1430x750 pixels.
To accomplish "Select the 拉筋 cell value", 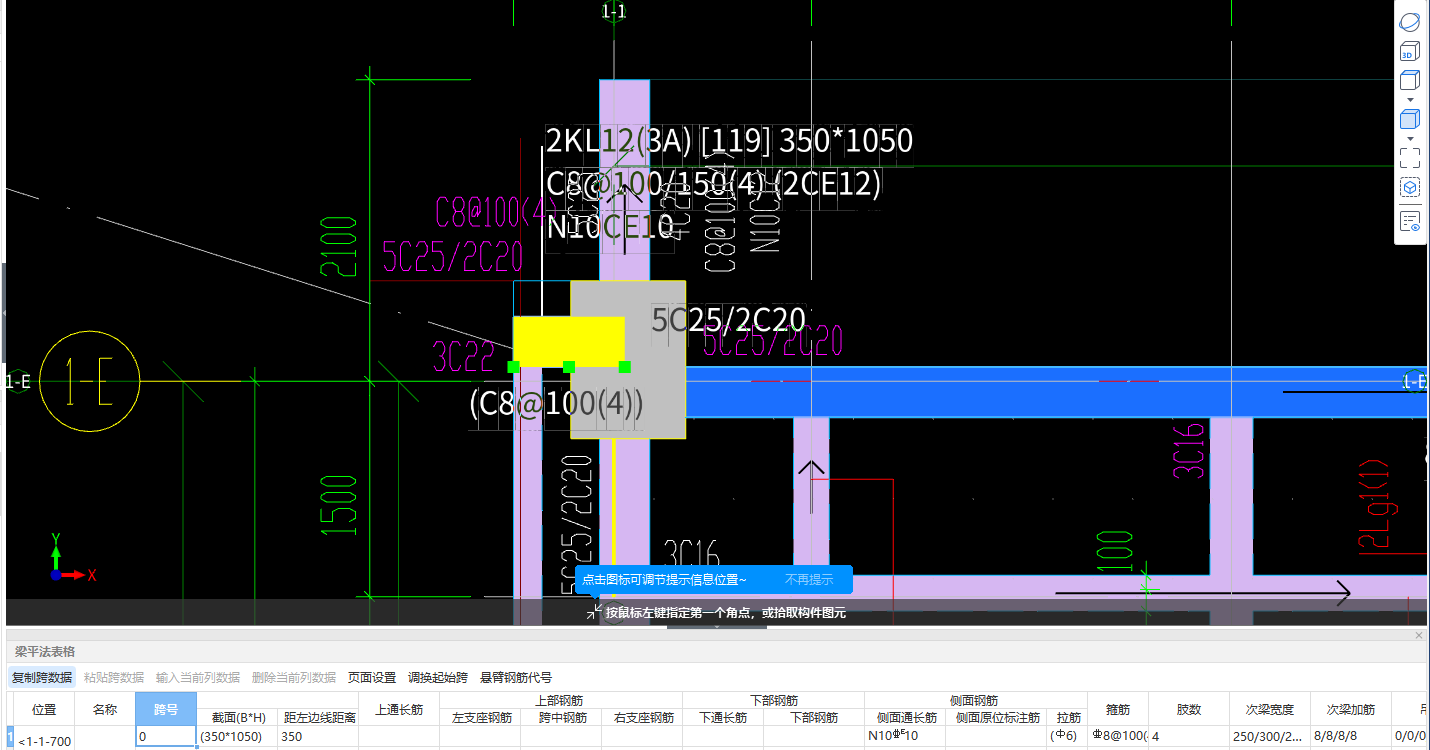I will 1067,737.
